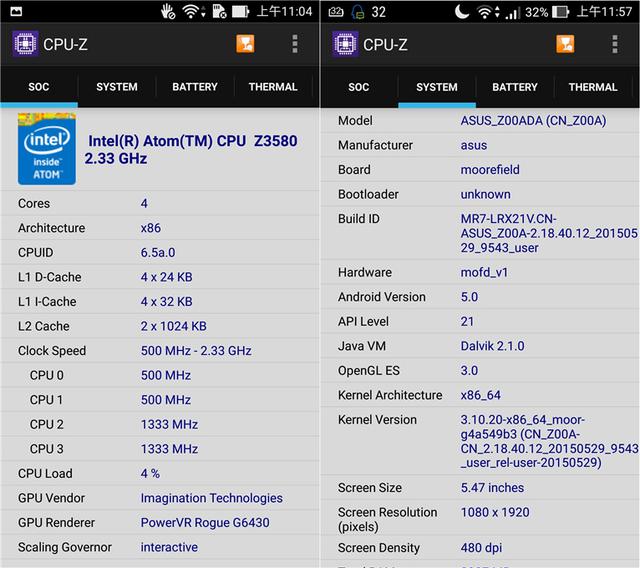Tap CPU 3 row label
Image resolution: width=640 pixels, height=568 pixels.
[47, 449]
